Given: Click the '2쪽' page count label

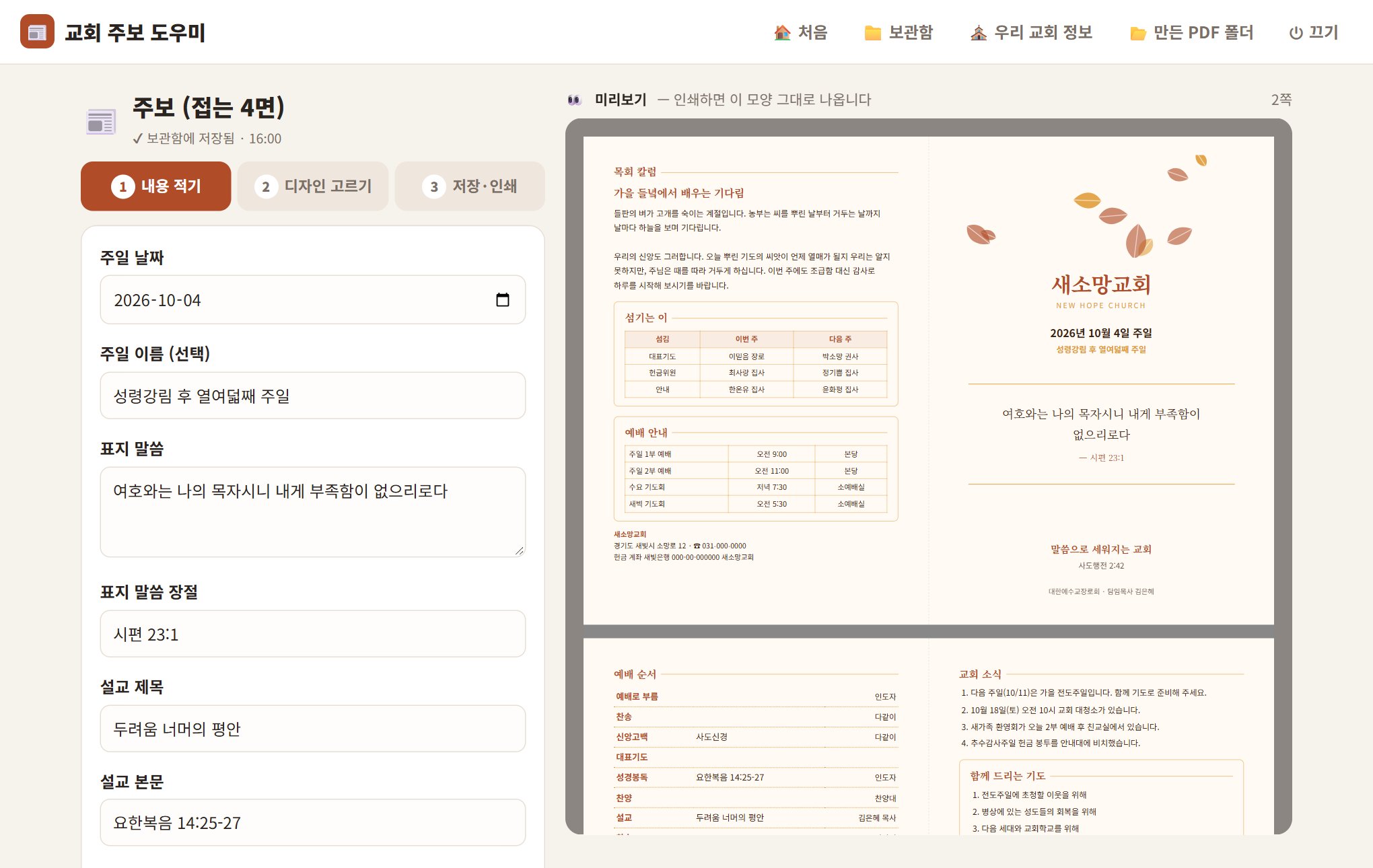Looking at the screenshot, I should coord(1281,100).
